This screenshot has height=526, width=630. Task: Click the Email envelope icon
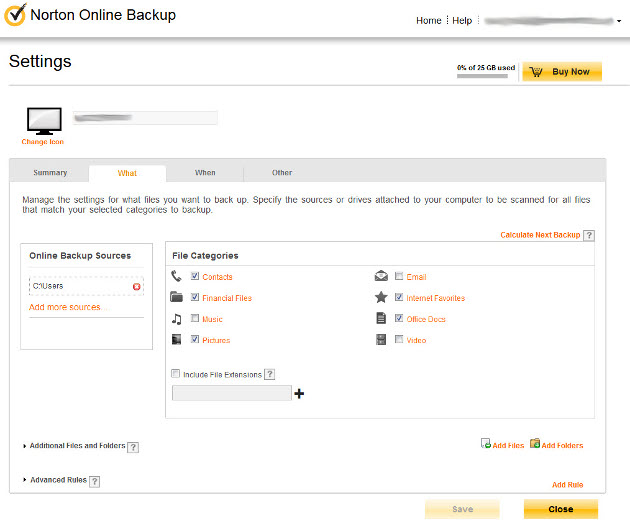381,276
